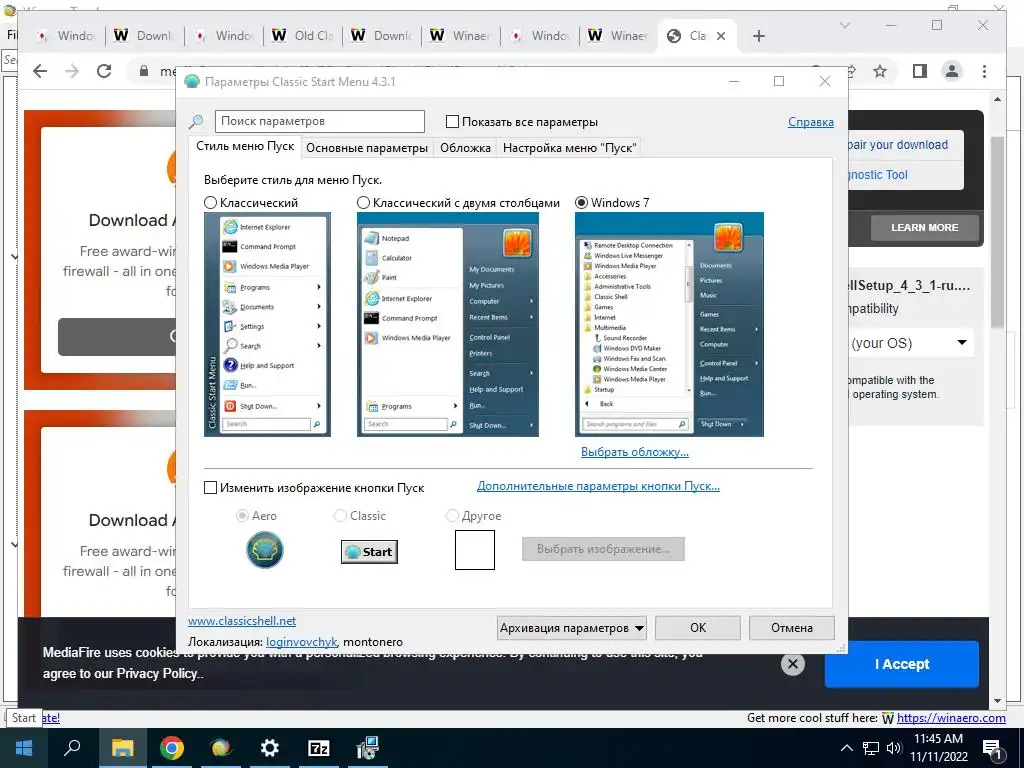This screenshot has height=768, width=1024.
Task: Bookmark this page with the star icon
Action: coord(880,71)
